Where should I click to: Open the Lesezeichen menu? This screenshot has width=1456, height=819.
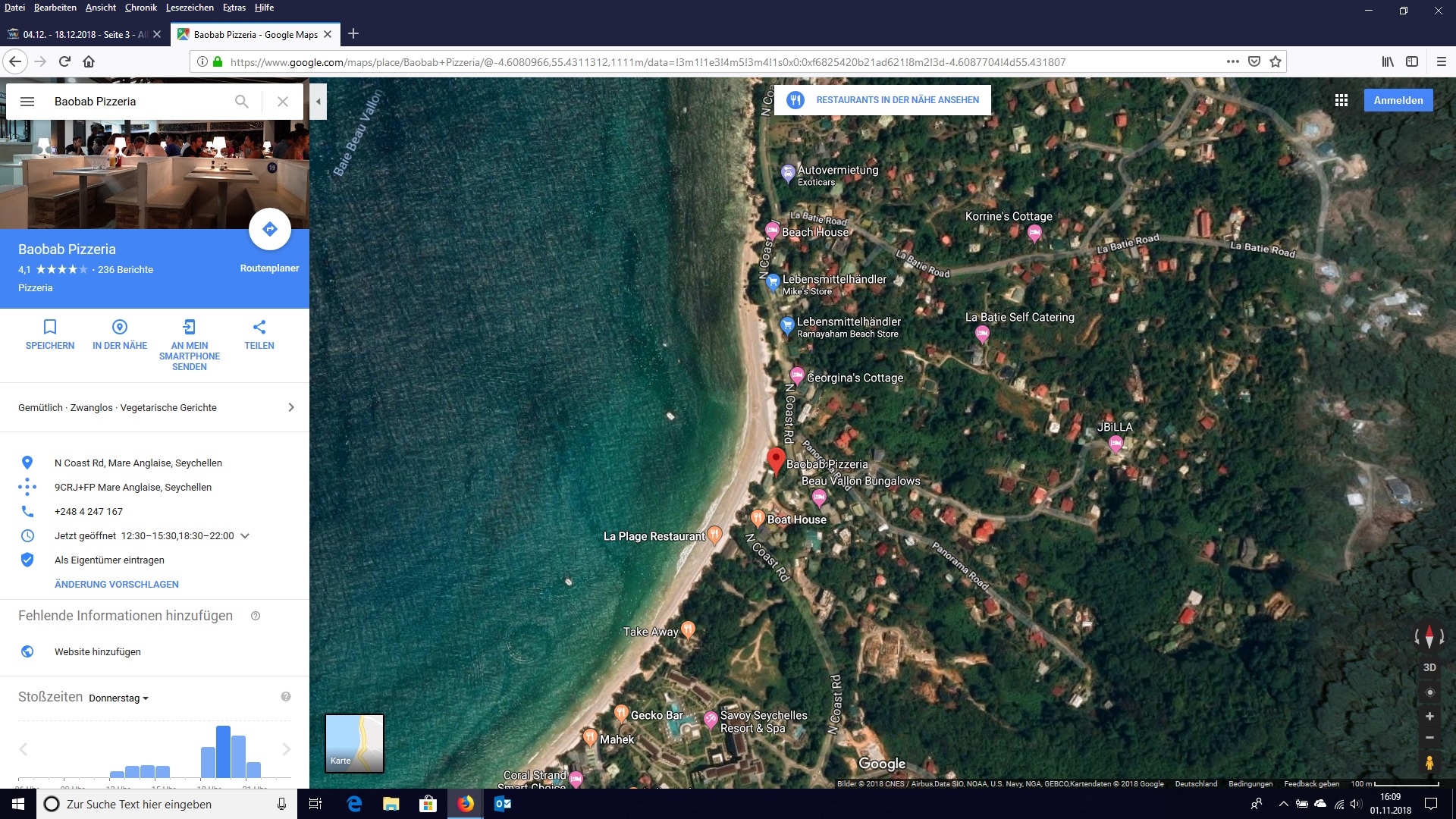click(190, 8)
